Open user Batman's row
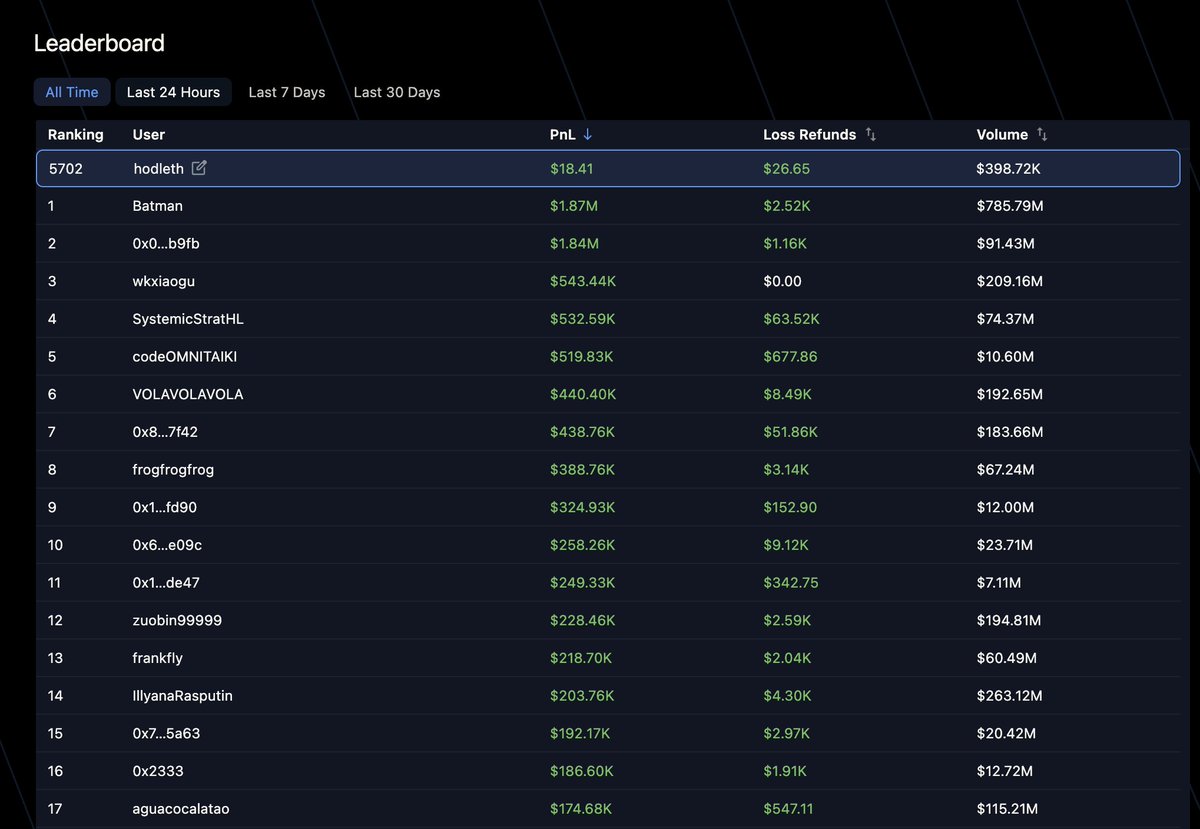Viewport: 1200px width, 829px height. tap(608, 206)
